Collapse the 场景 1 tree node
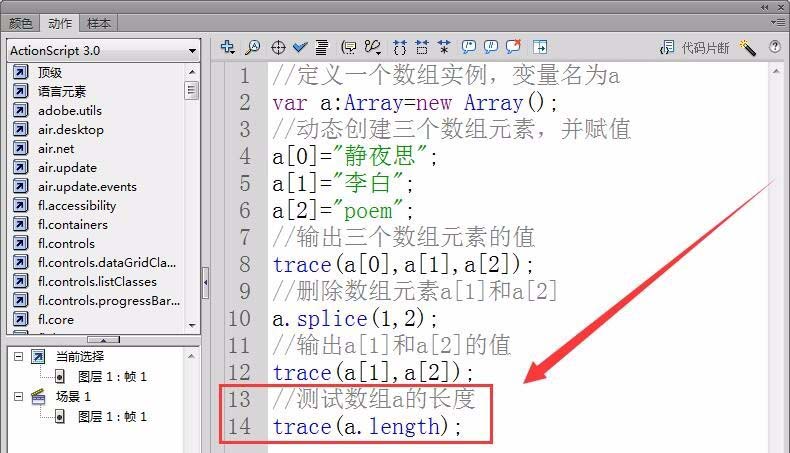This screenshot has height=453, width=790. click(19, 397)
